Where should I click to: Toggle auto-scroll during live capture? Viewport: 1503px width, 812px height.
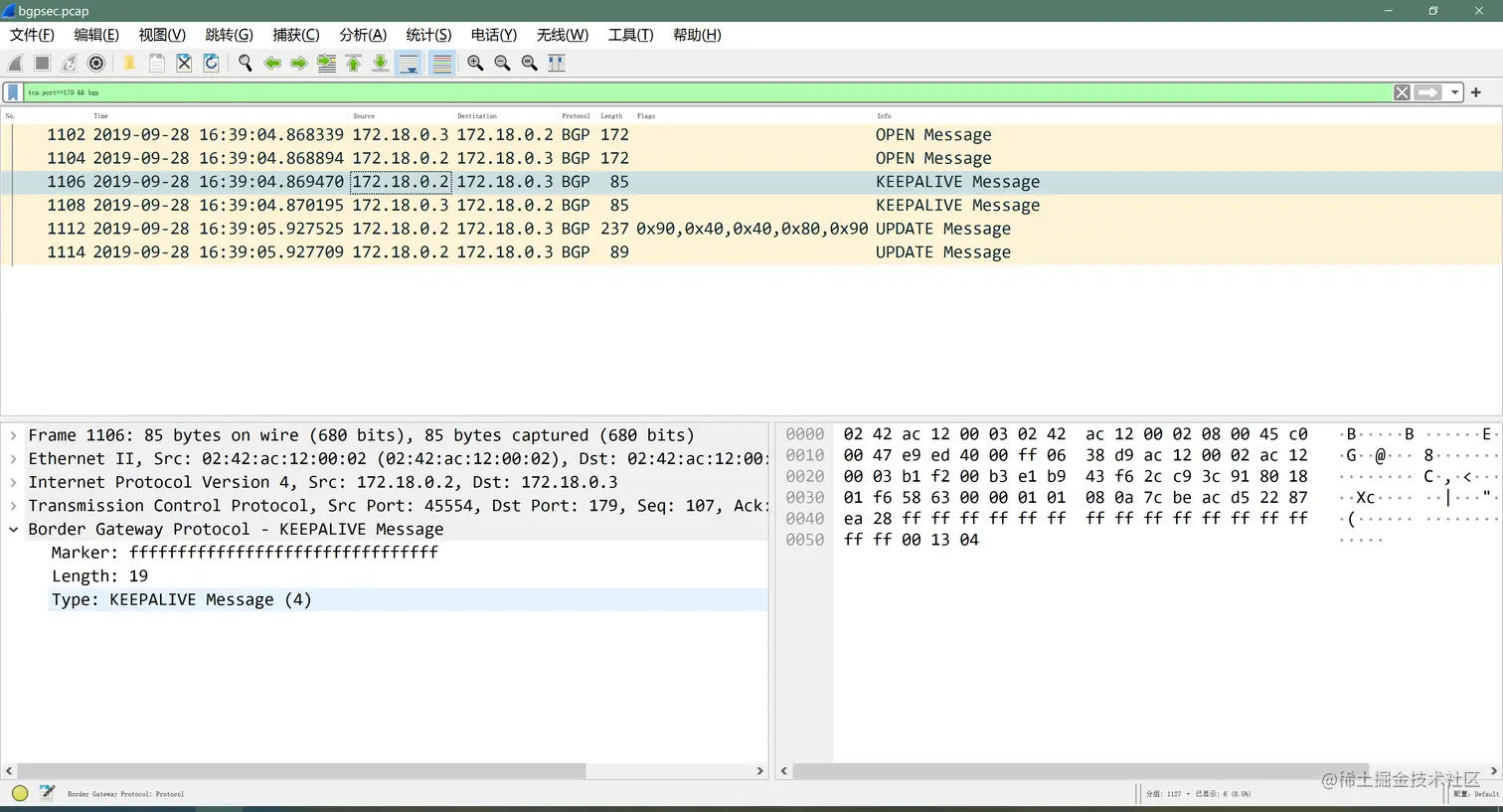pos(409,63)
